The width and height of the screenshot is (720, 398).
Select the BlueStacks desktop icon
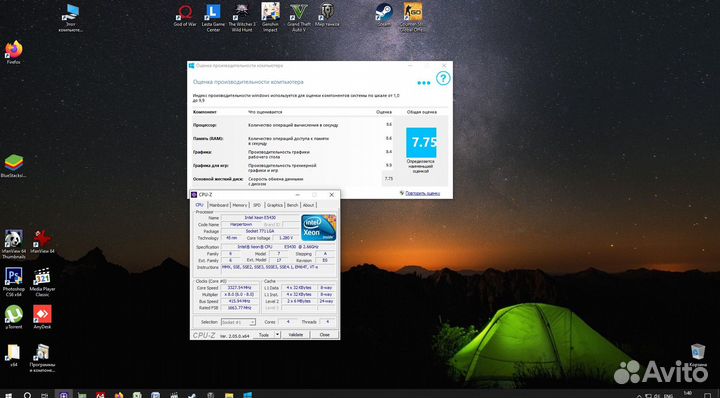tap(14, 166)
